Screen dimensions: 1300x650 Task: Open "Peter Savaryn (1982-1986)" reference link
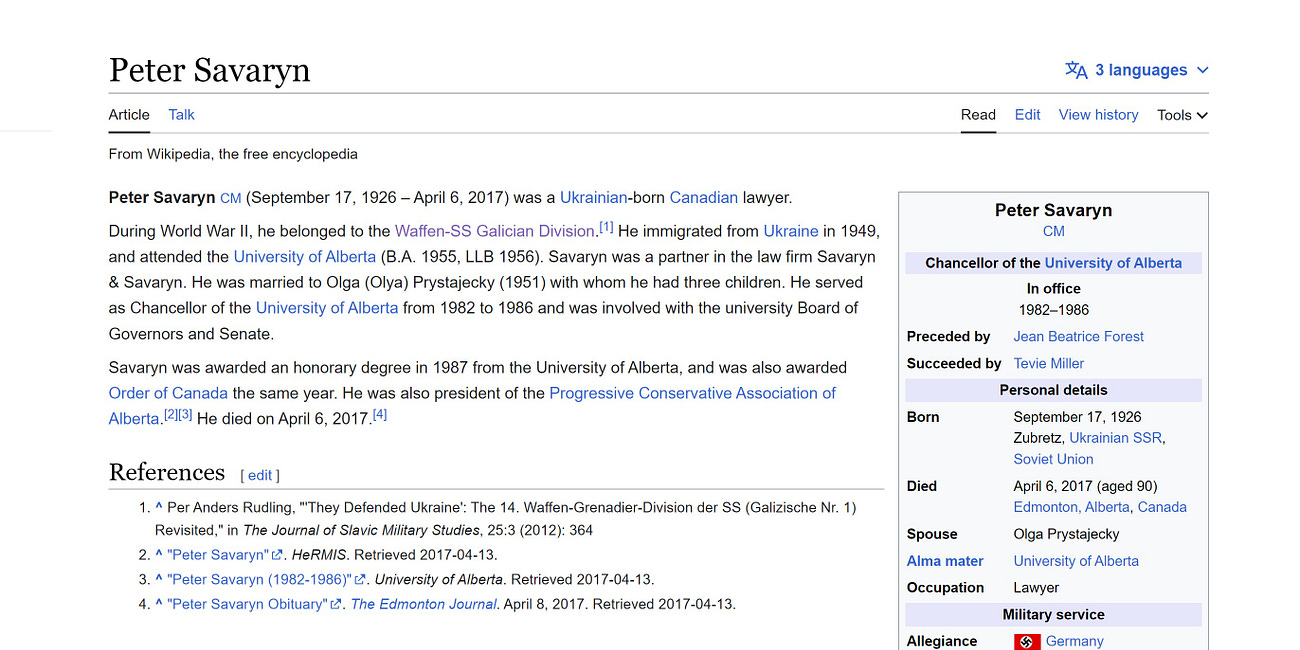tap(259, 579)
